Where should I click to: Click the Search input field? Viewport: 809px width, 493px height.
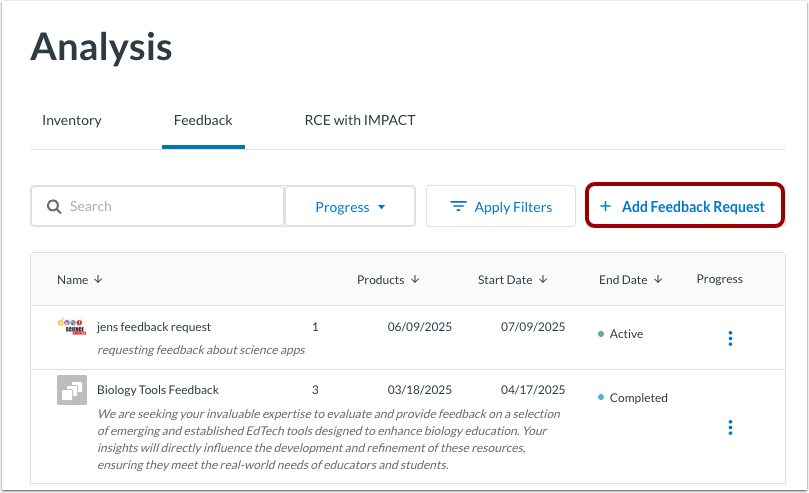(157, 206)
